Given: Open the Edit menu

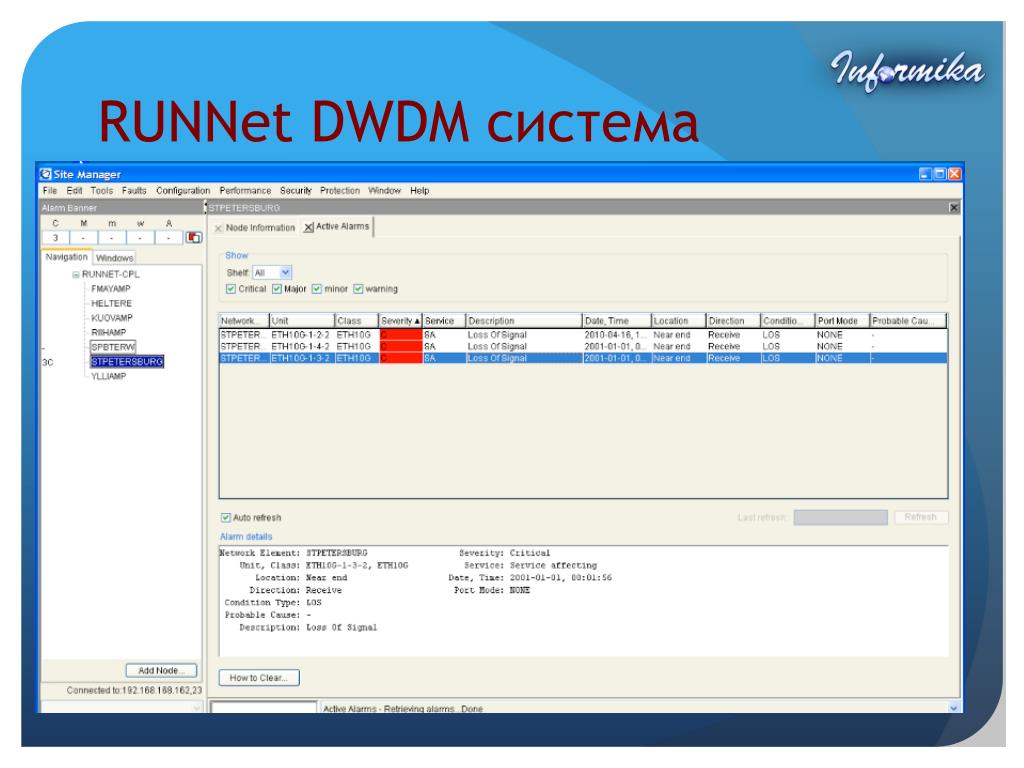Looking at the screenshot, I should click(74, 191).
